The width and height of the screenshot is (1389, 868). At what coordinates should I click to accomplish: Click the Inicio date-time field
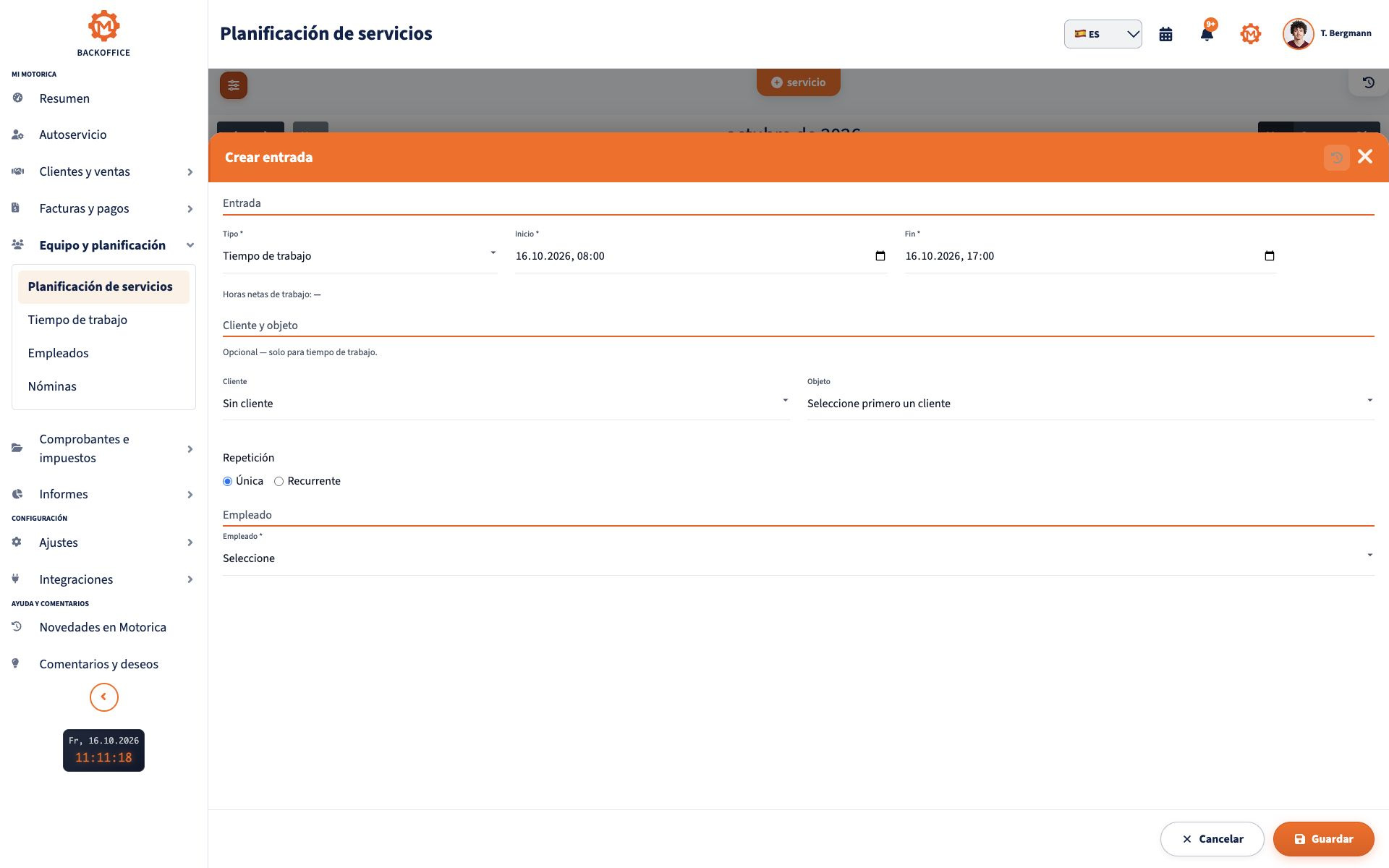click(700, 256)
